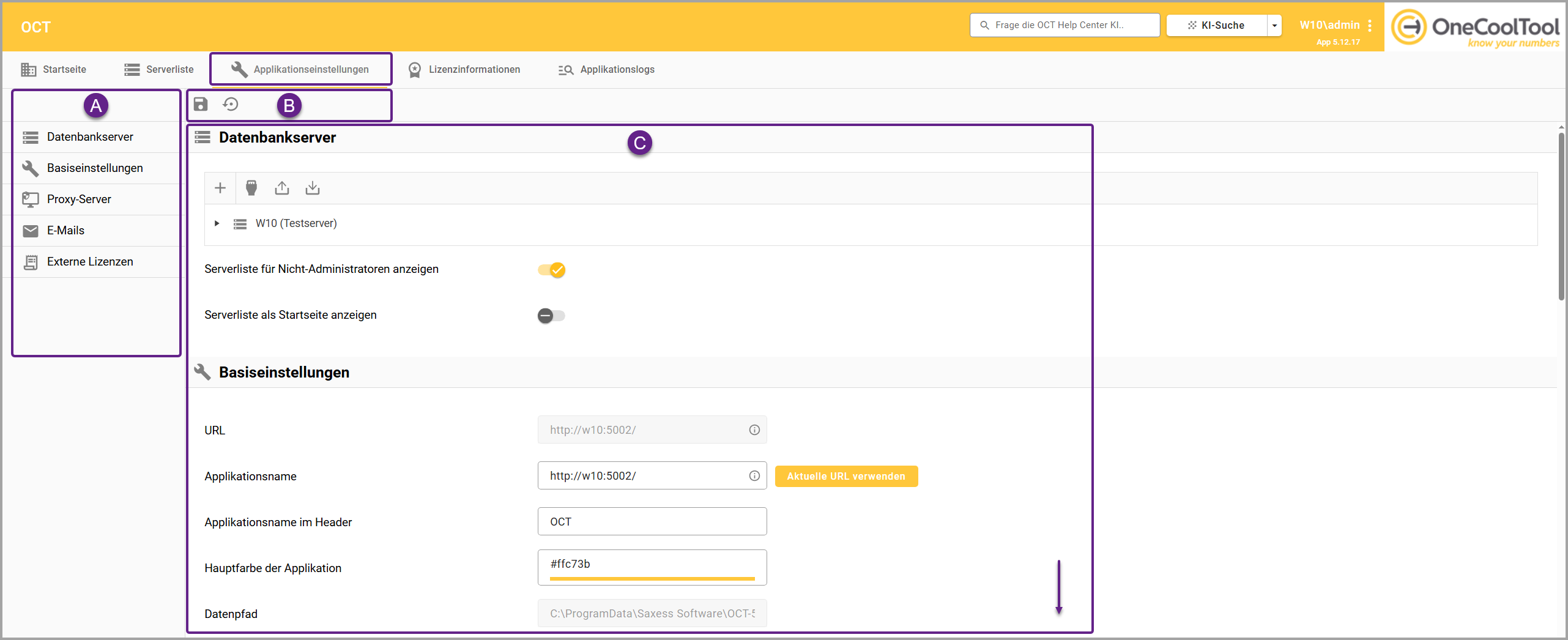Add a new database server with plus icon
The image size is (1568, 640).
coord(220,188)
